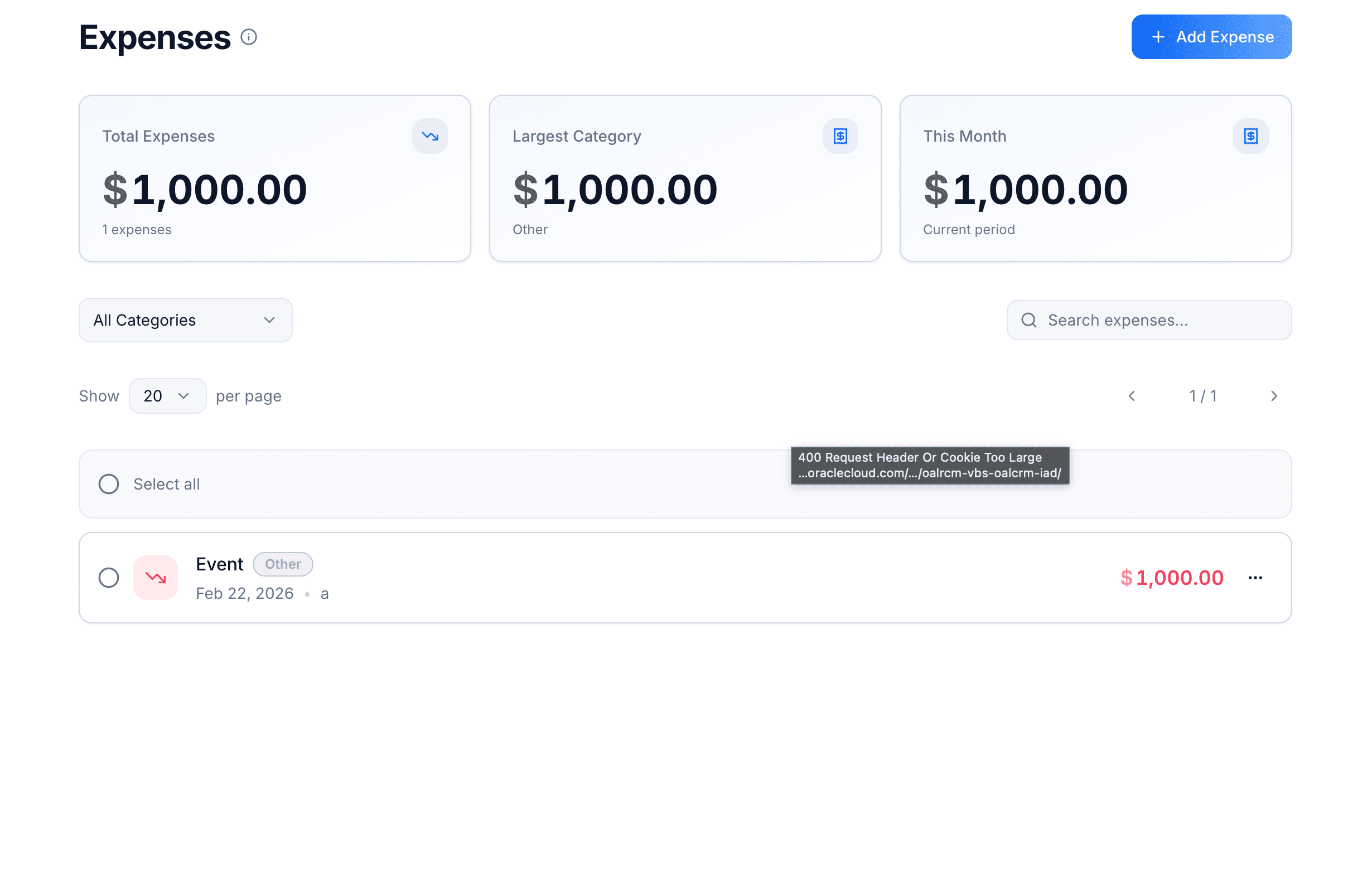Click the search magnifier icon in search field
Image resolution: width=1372 pixels, height=881 pixels.
coord(1030,320)
